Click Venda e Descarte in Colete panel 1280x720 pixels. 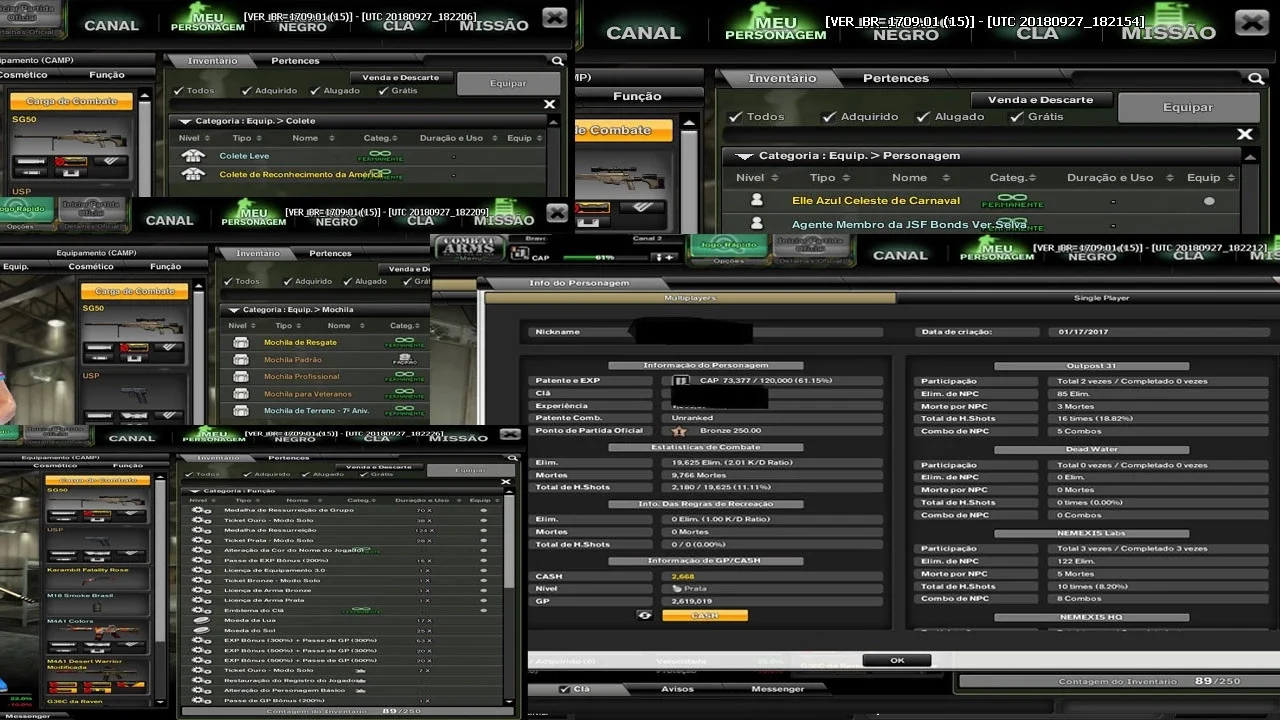pyautogui.click(x=401, y=77)
